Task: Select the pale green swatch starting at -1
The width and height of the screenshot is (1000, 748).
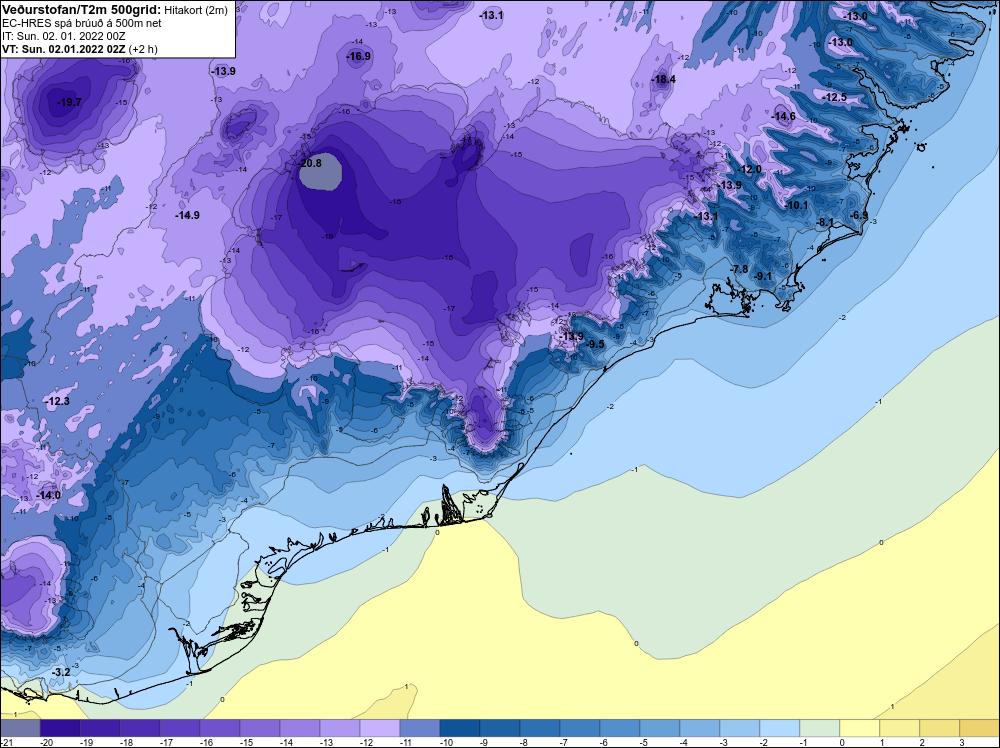Action: (820, 728)
